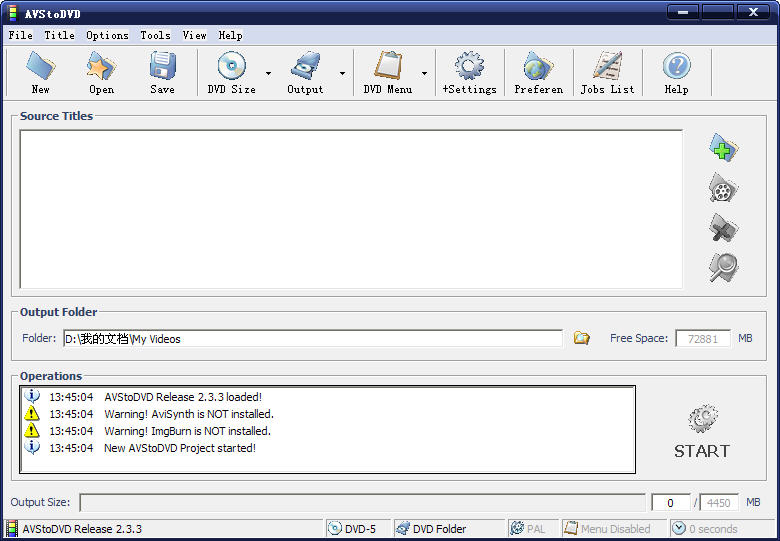Screen dimensions: 780x541
Task: Remove the title using the X icon
Action: [x=724, y=228]
